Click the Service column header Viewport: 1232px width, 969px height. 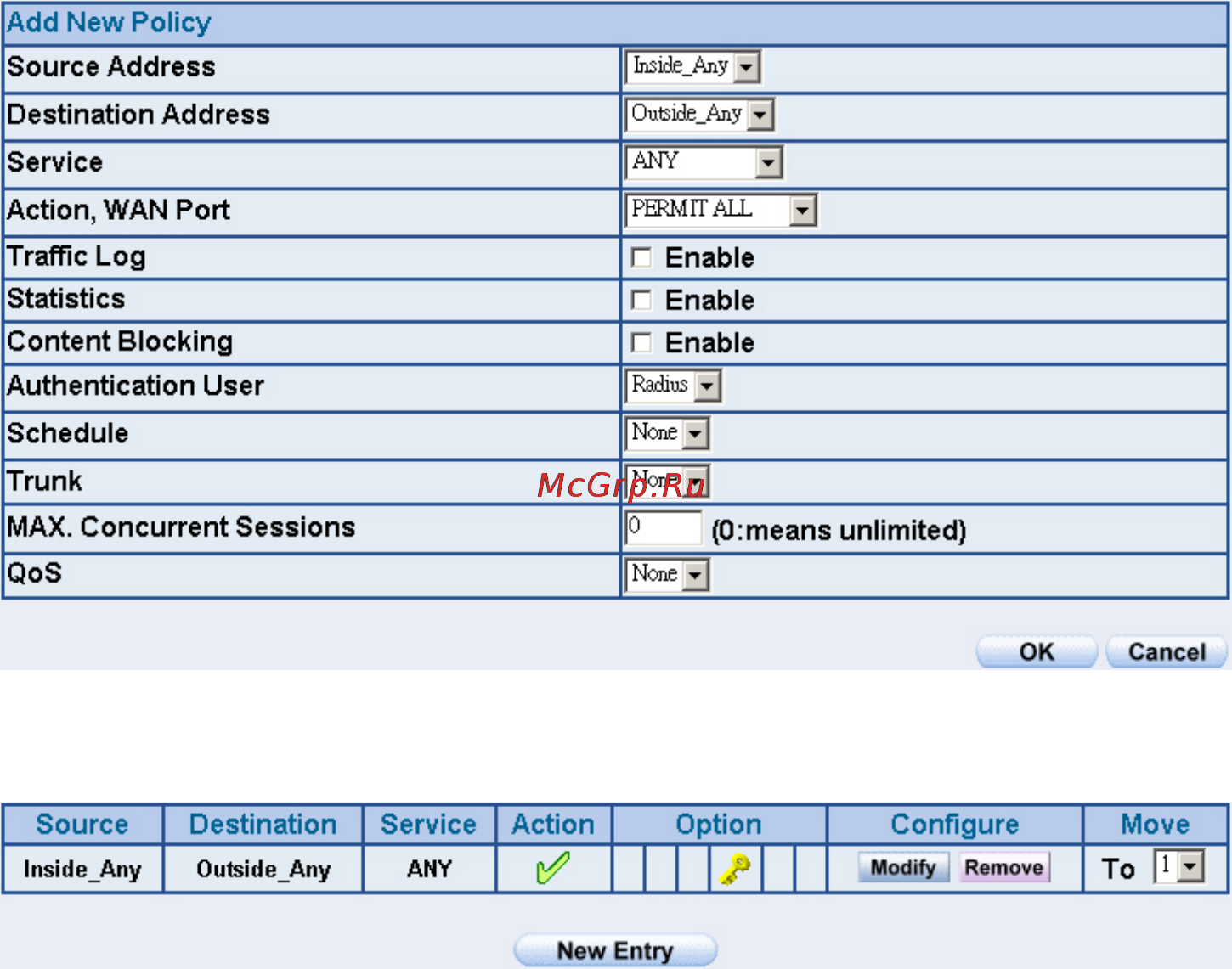coord(428,825)
